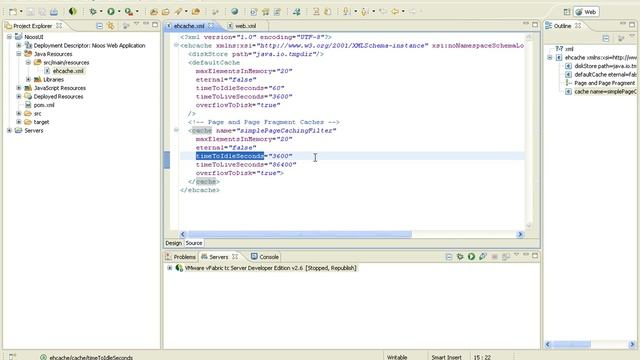The height and width of the screenshot is (360, 640).
Task: Click the Print toolbar icon
Action: 54,12
